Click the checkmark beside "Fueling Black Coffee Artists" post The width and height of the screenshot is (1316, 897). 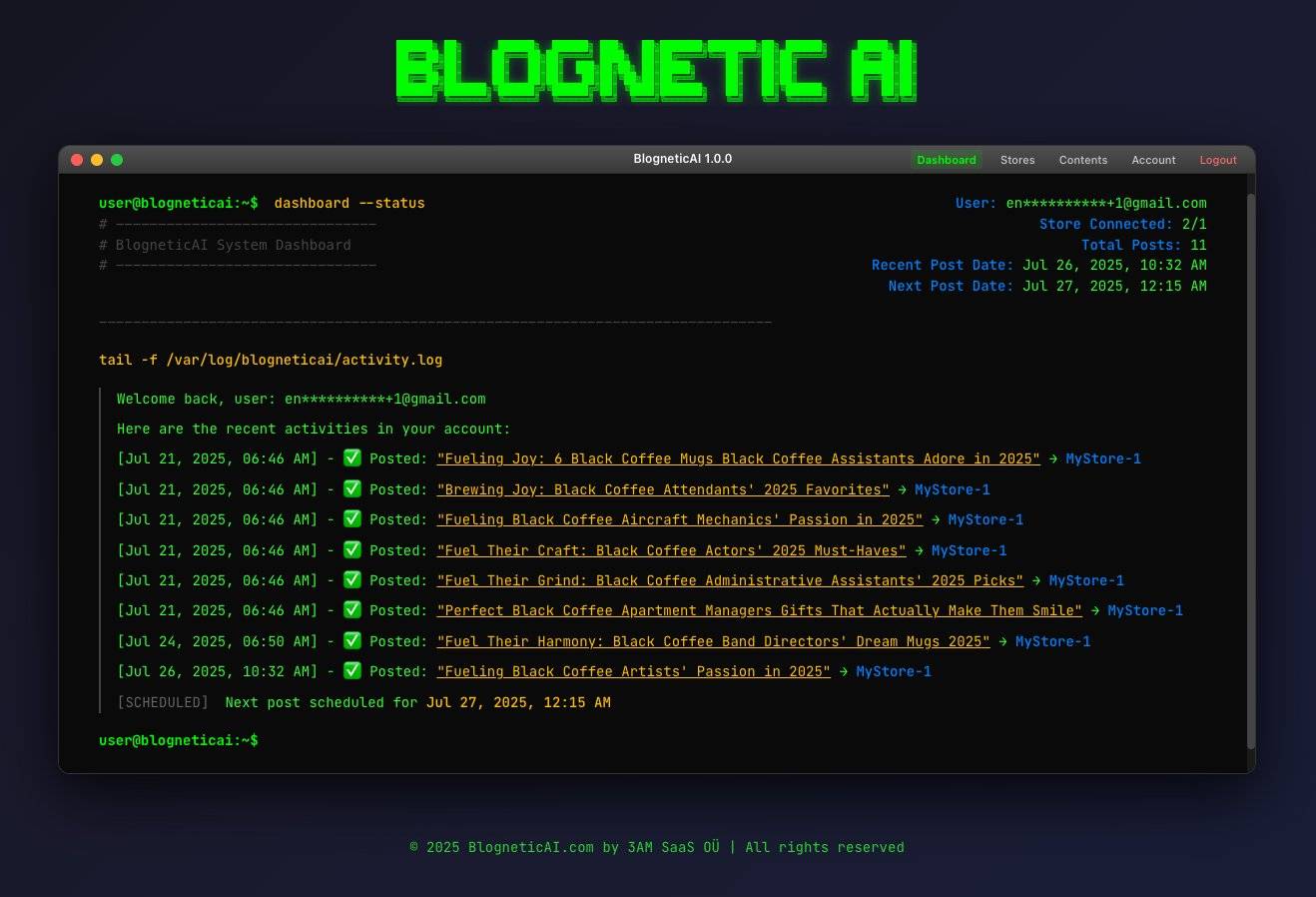tap(352, 671)
